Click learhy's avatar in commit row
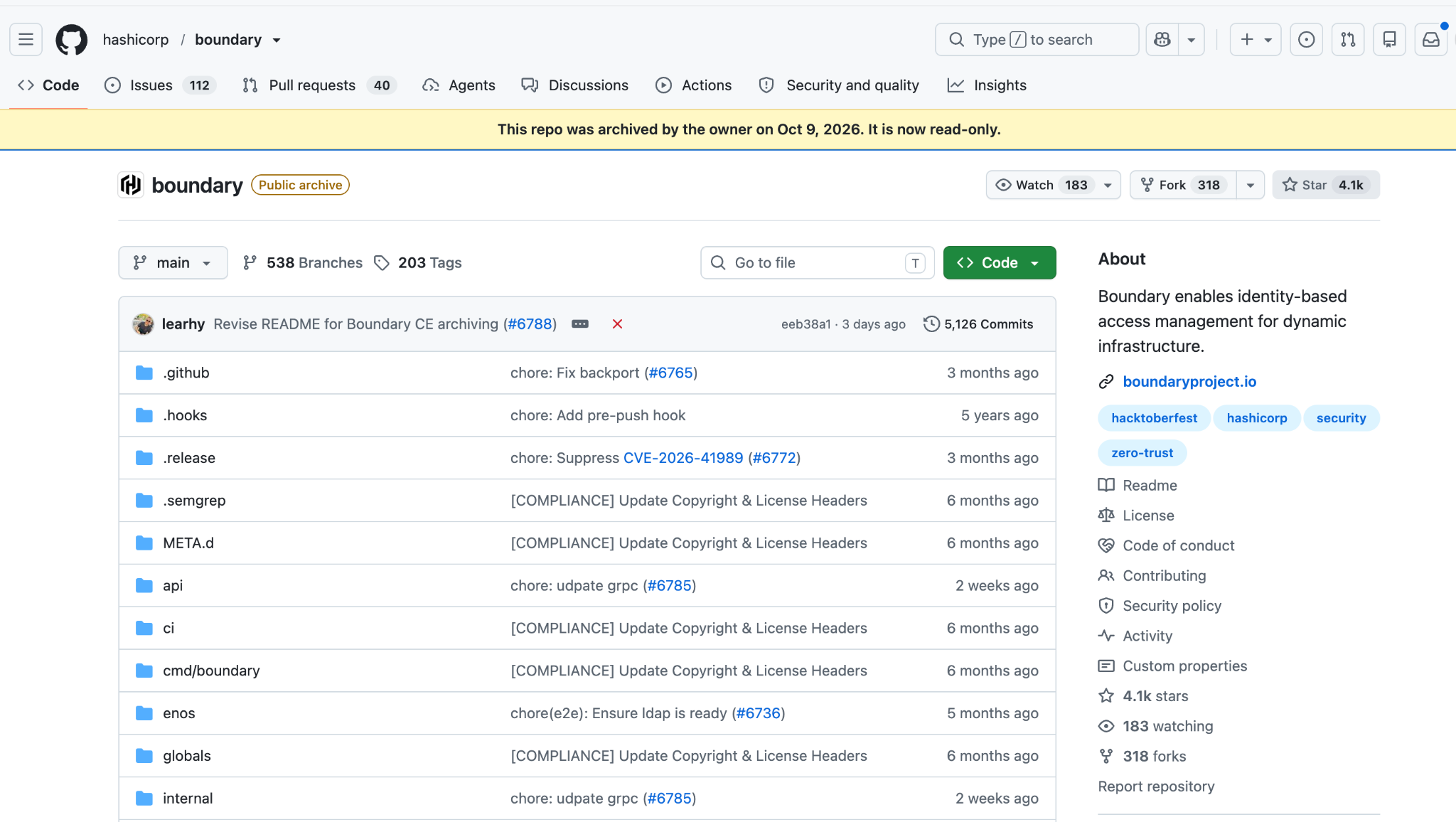Viewport: 1456px width, 822px height. [x=143, y=324]
